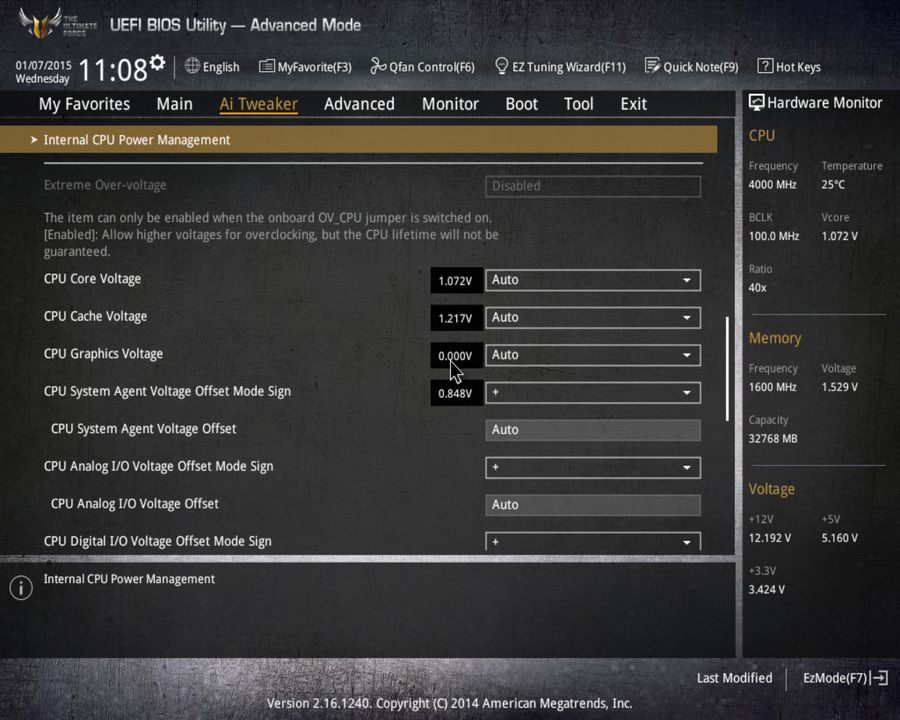The height and width of the screenshot is (720, 900).
Task: Click the Hardware Monitor screen icon
Action: coord(757,103)
